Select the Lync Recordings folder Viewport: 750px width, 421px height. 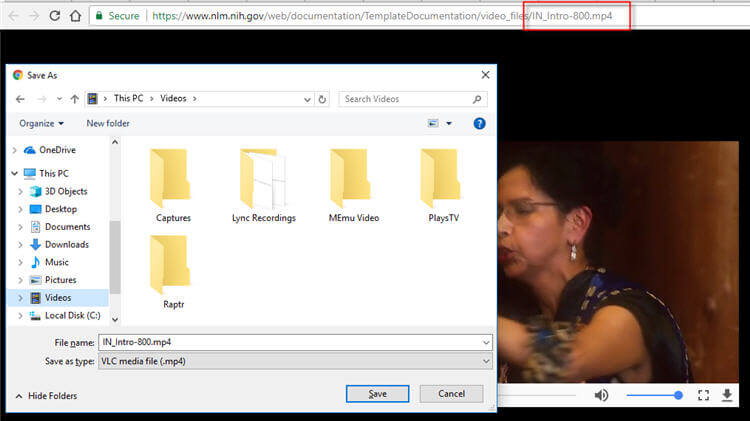263,186
